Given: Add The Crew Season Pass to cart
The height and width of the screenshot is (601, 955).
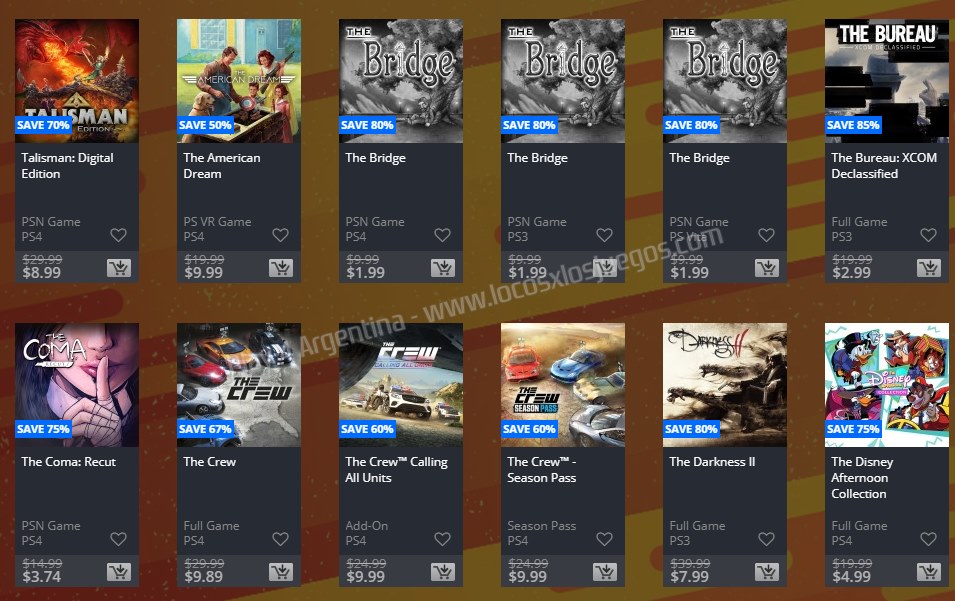Looking at the screenshot, I should (605, 572).
